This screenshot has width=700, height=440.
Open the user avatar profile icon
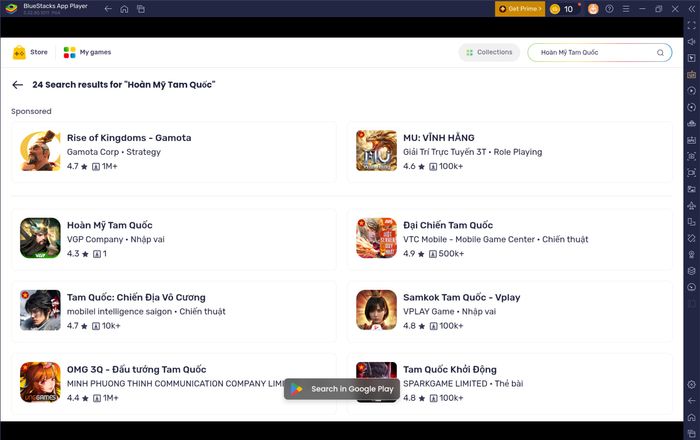click(593, 9)
